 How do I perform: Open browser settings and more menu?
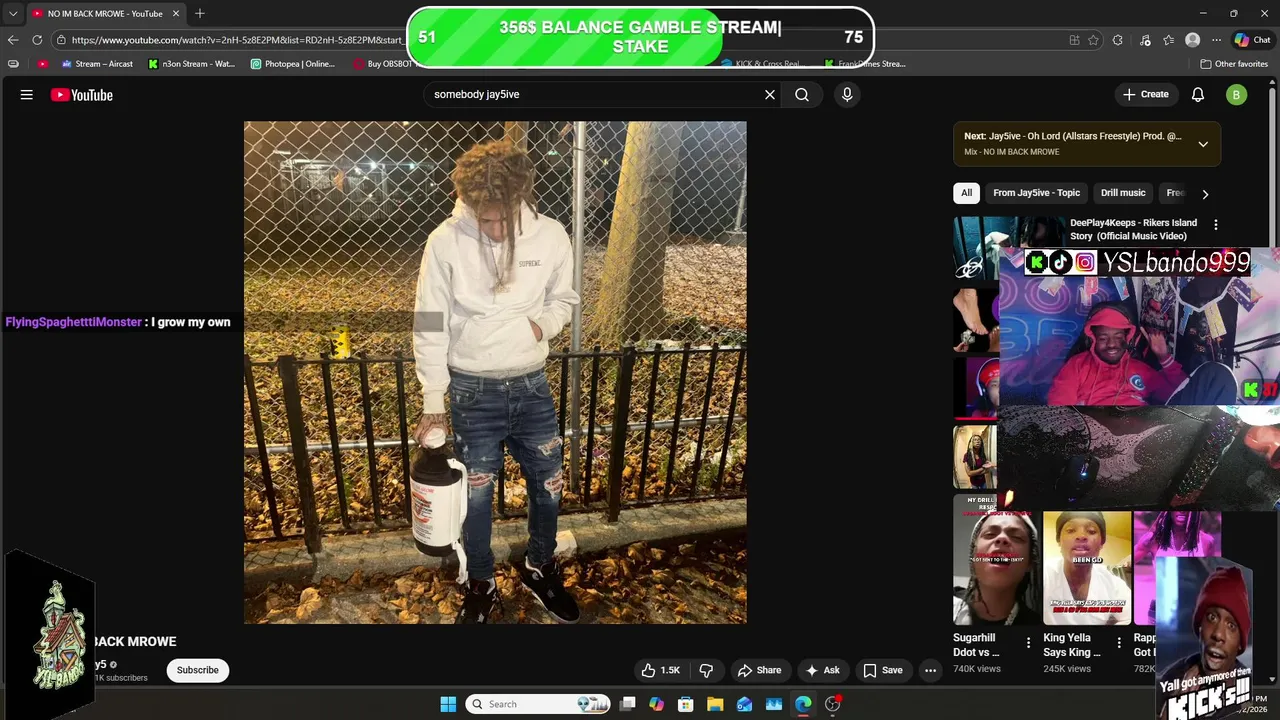(x=1216, y=40)
